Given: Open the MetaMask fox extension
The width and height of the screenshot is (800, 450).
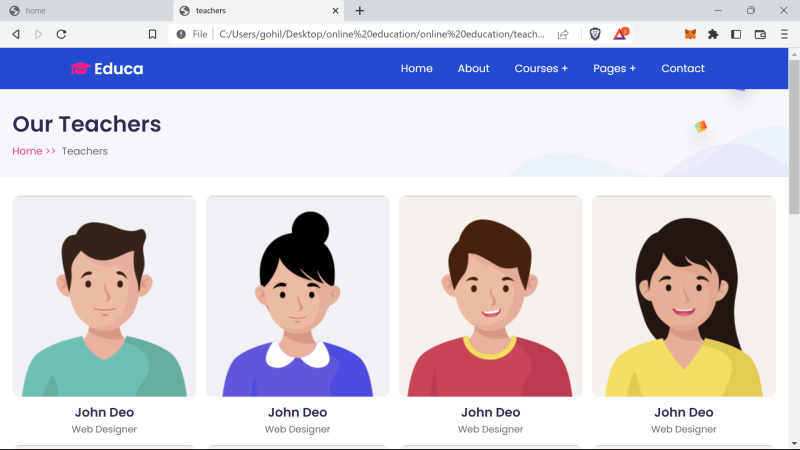Looking at the screenshot, I should [x=690, y=34].
